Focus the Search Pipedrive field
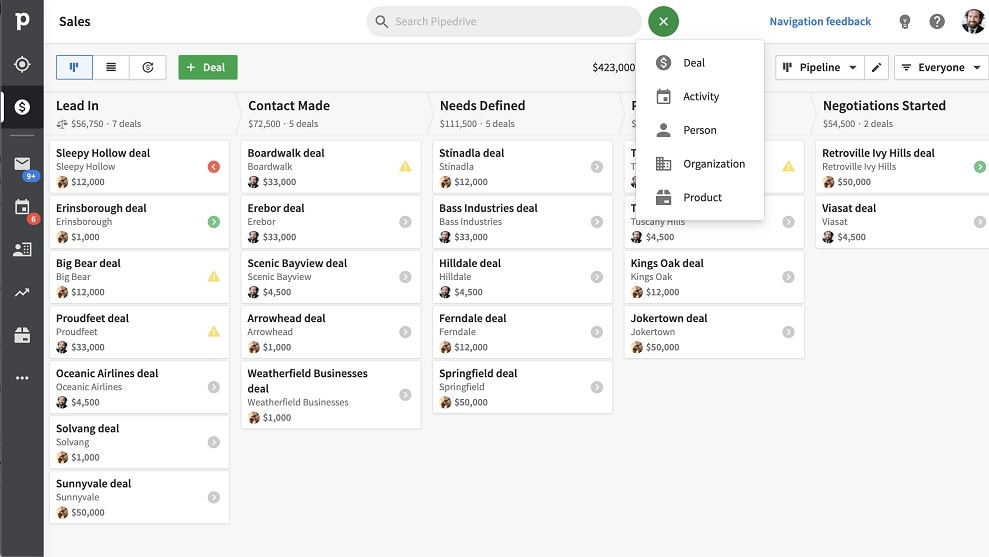This screenshot has width=989, height=557. [504, 21]
